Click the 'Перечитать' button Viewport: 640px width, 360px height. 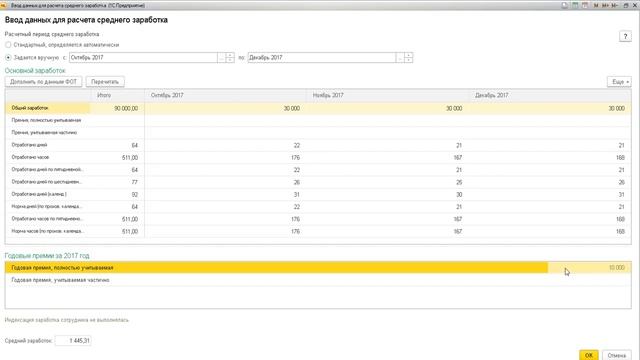tap(105, 82)
